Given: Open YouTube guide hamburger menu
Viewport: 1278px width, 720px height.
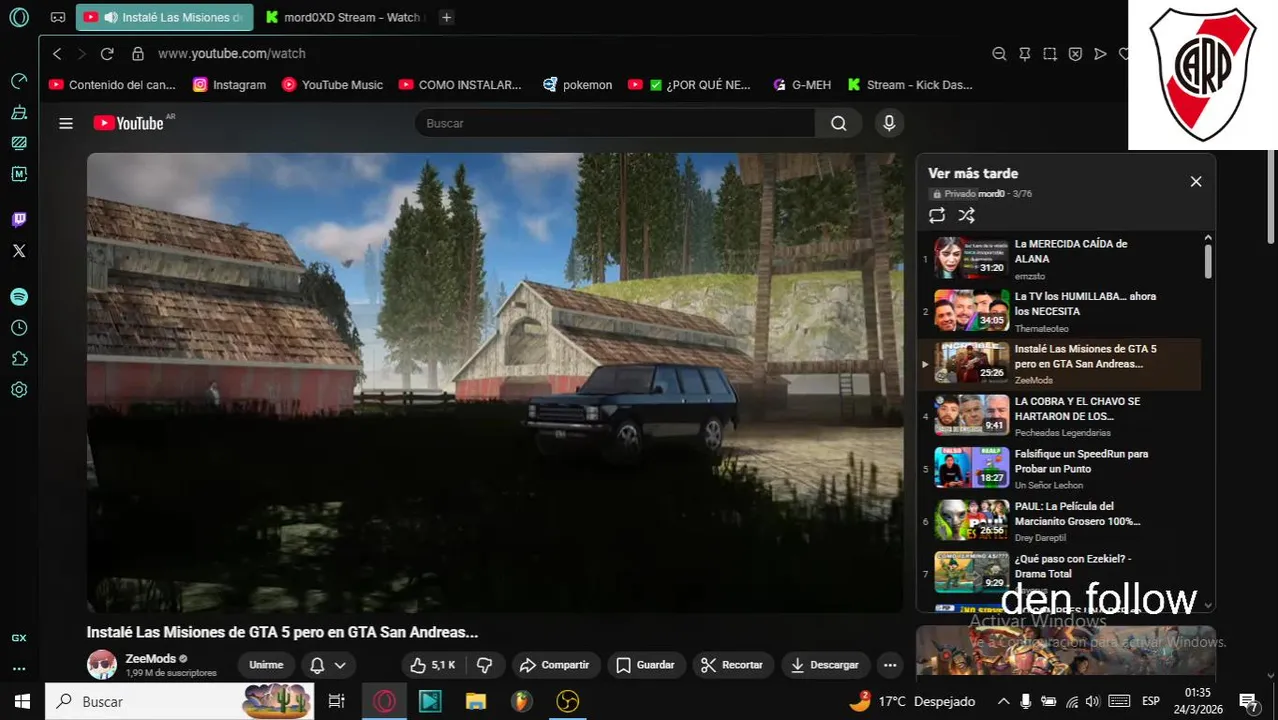Looking at the screenshot, I should click(66, 123).
